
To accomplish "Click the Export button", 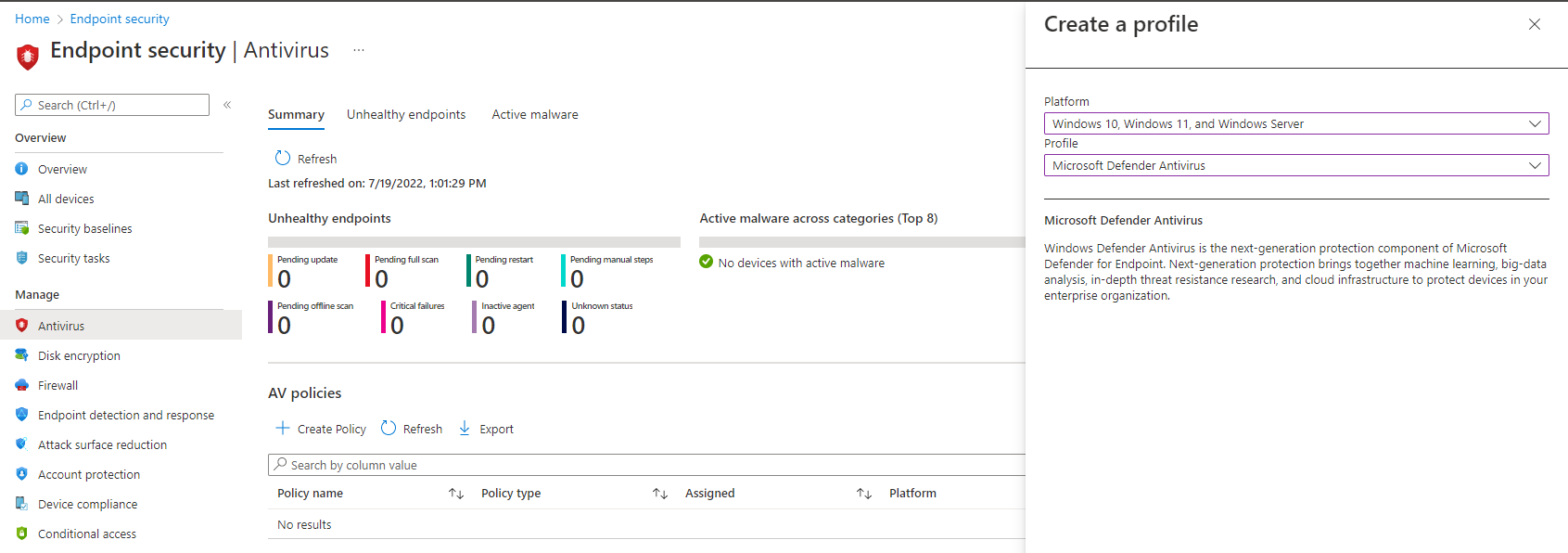I will click(486, 429).
